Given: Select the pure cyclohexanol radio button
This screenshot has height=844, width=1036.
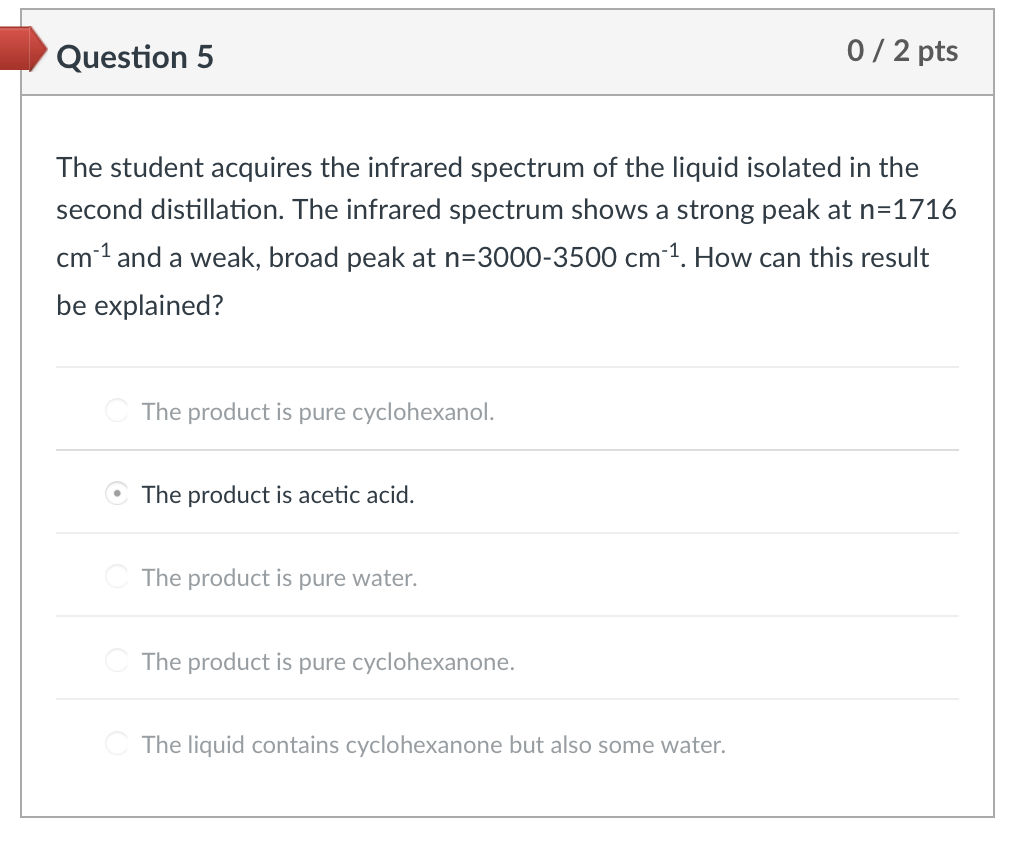Looking at the screenshot, I should tap(117, 411).
